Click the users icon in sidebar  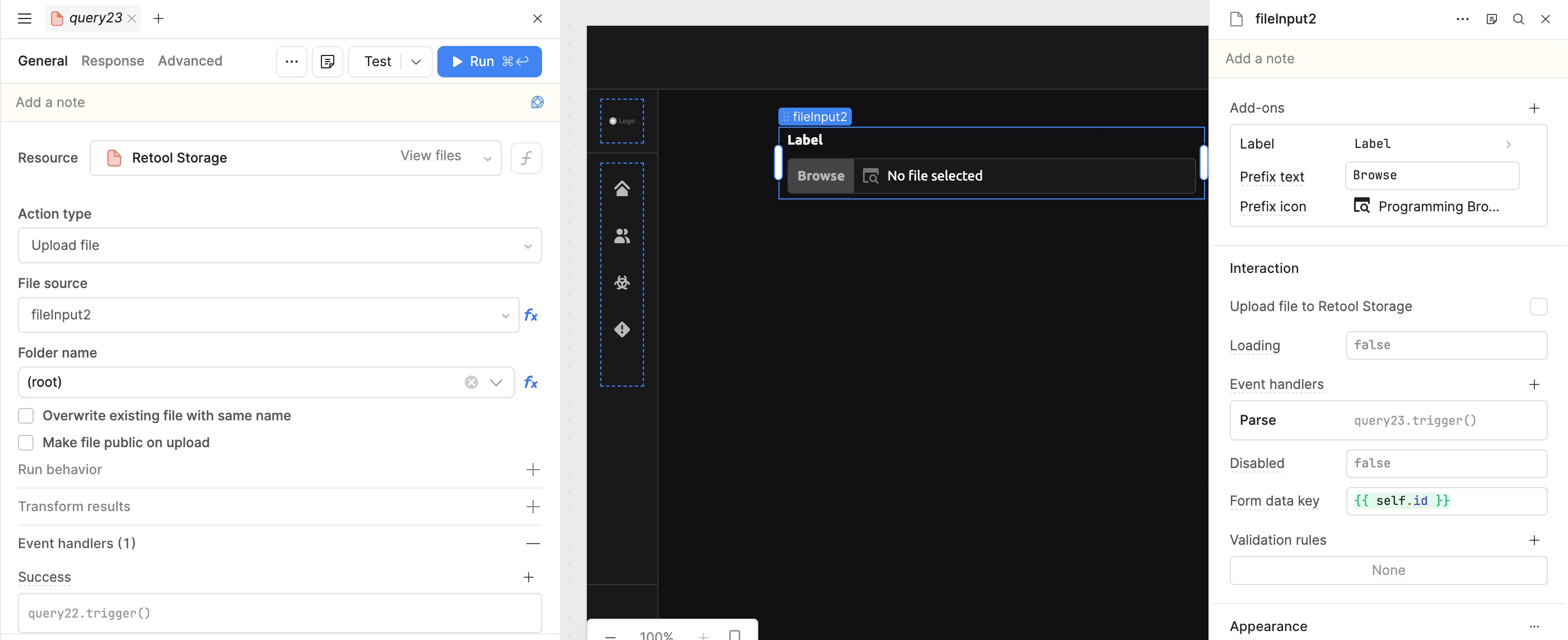[x=622, y=236]
